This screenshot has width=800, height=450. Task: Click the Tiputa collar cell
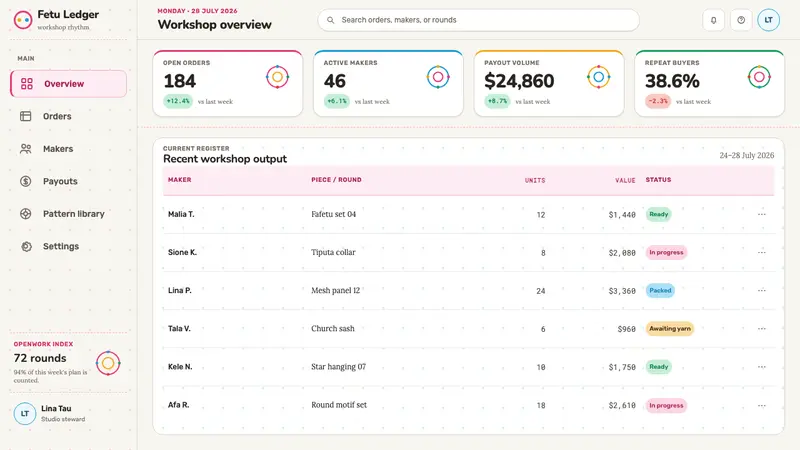coord(333,253)
